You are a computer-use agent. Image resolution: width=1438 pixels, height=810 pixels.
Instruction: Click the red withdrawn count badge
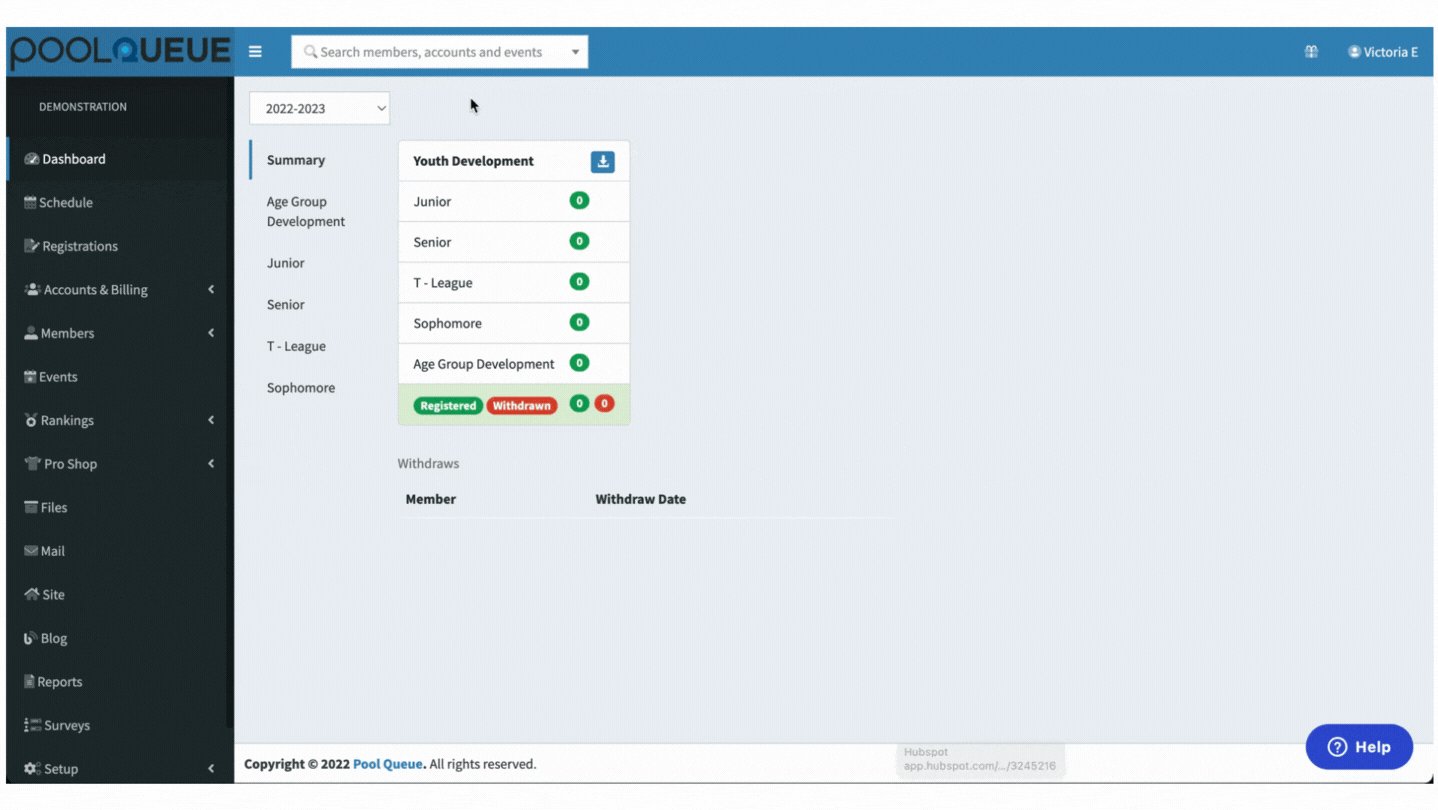604,404
